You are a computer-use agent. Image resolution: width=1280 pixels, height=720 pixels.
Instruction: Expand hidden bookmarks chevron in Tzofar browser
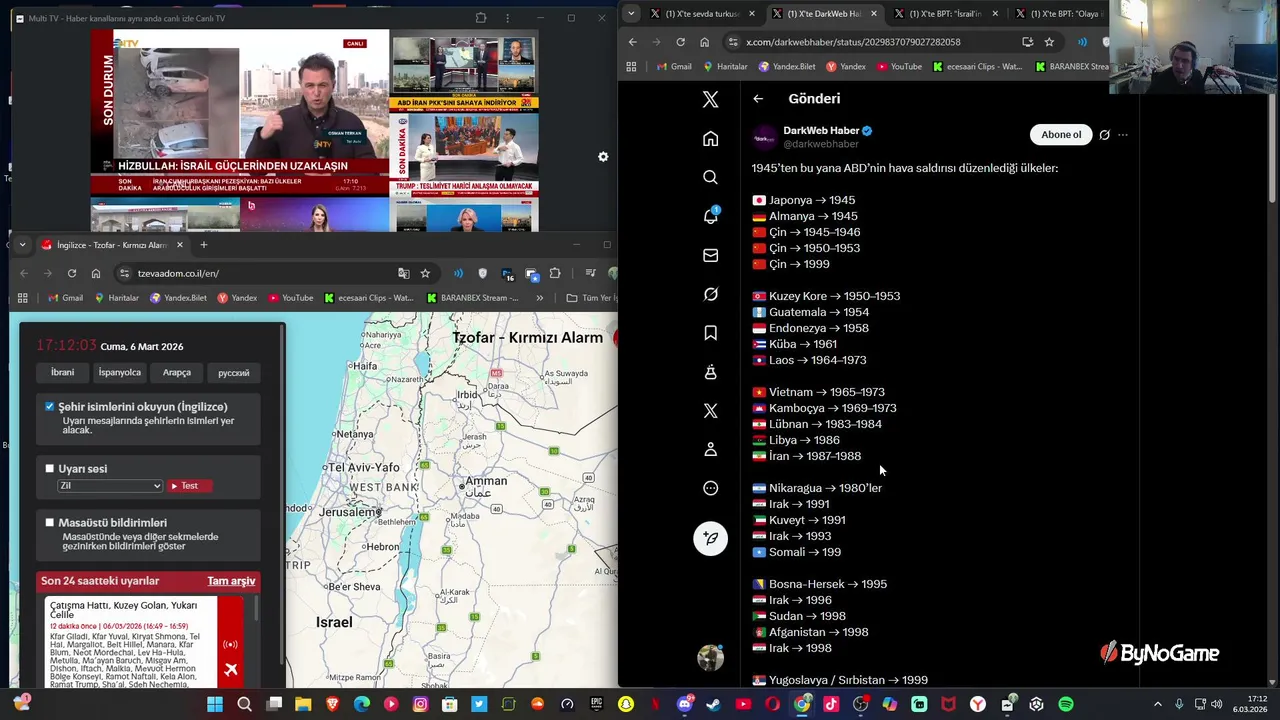coord(539,298)
